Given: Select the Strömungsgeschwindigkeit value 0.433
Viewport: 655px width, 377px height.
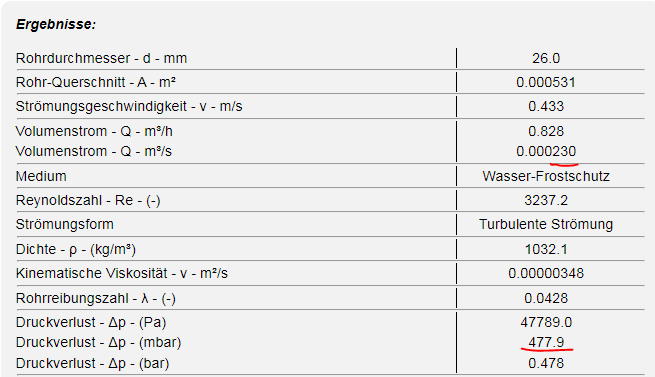Looking at the screenshot, I should (x=546, y=107).
